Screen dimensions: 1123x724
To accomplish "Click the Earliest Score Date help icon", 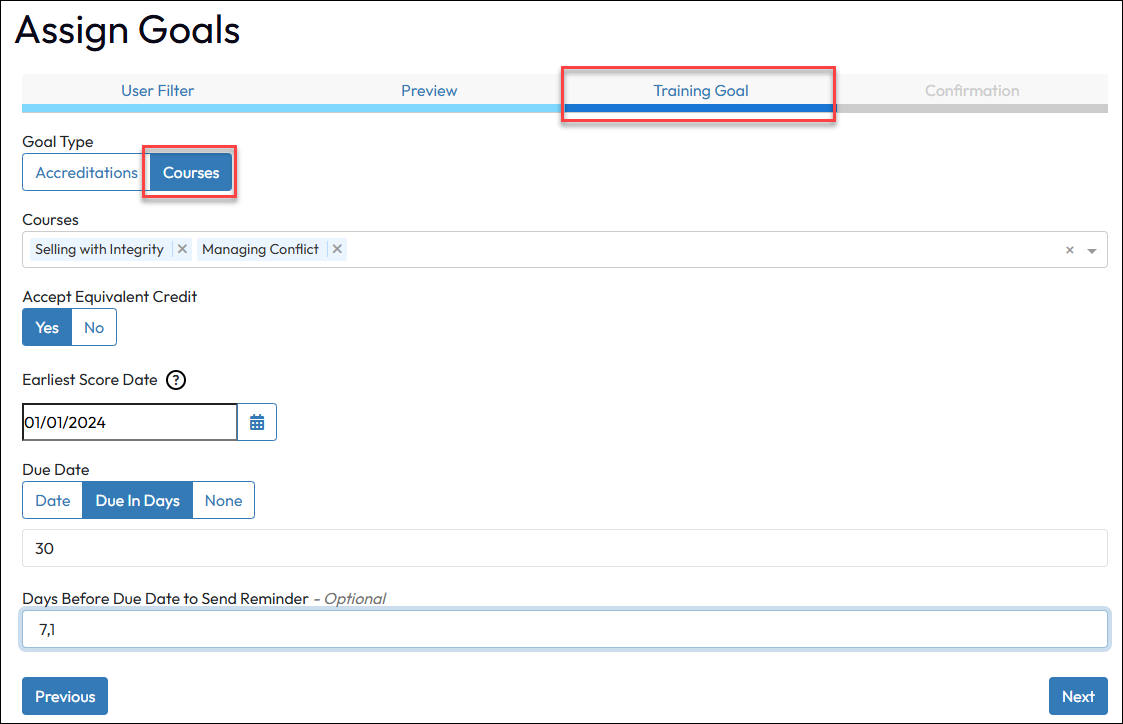I will click(x=176, y=380).
